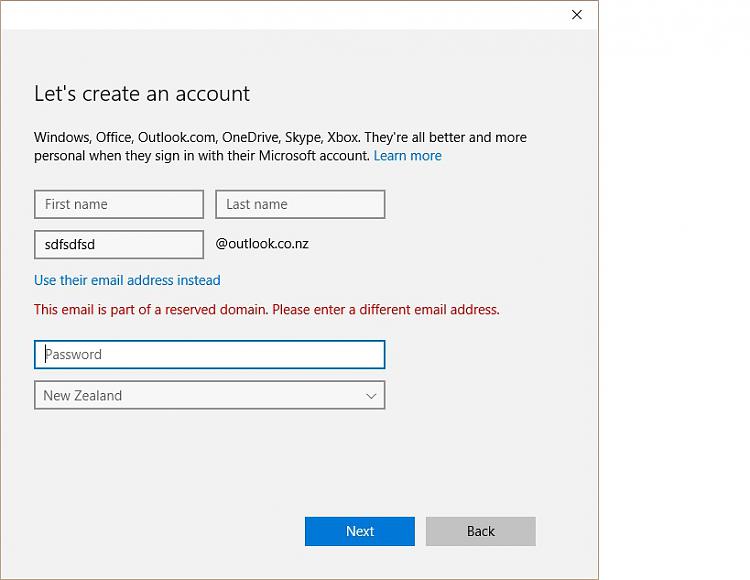Click the Let's create an account heading
This screenshot has width=750, height=580.
(142, 94)
